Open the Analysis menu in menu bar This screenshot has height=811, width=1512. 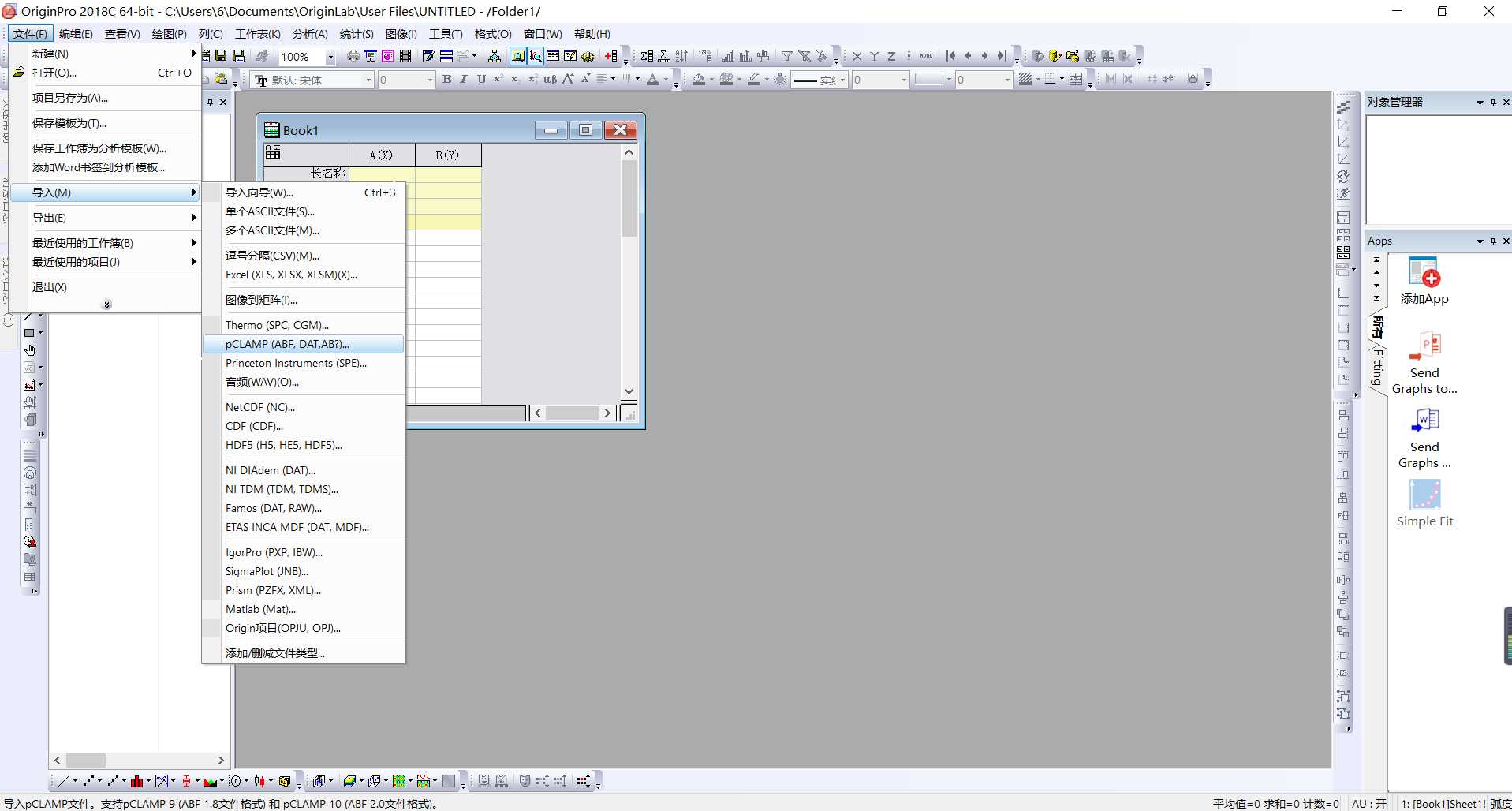[310, 34]
